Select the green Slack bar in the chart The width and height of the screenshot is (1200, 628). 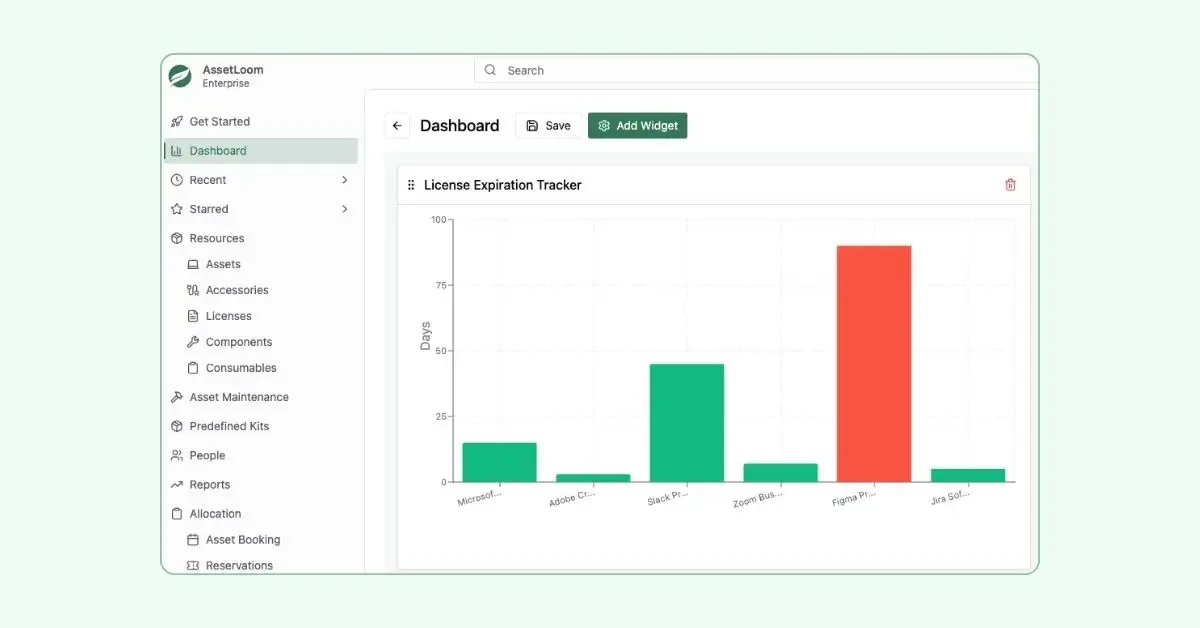pos(686,423)
